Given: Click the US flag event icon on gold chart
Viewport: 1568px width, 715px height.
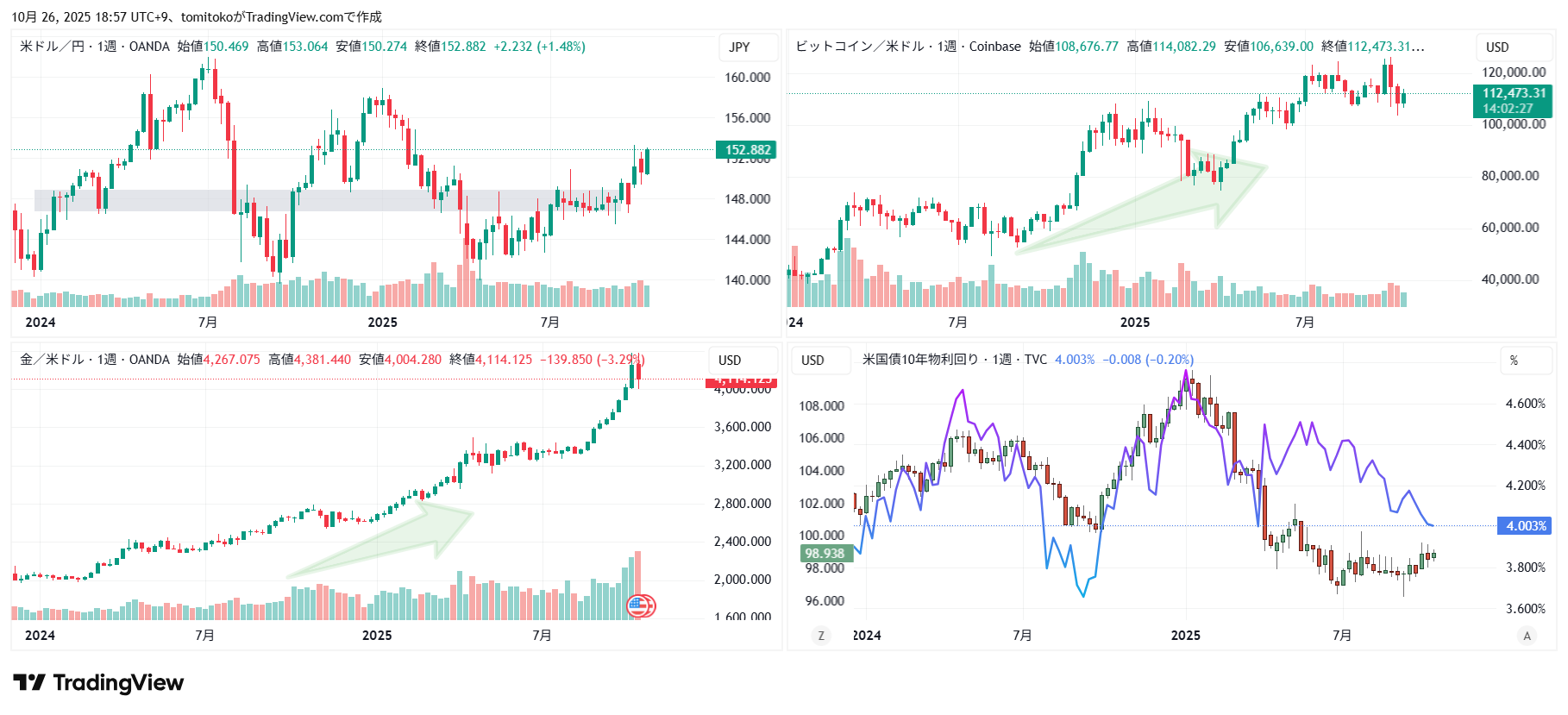Looking at the screenshot, I should click(640, 606).
